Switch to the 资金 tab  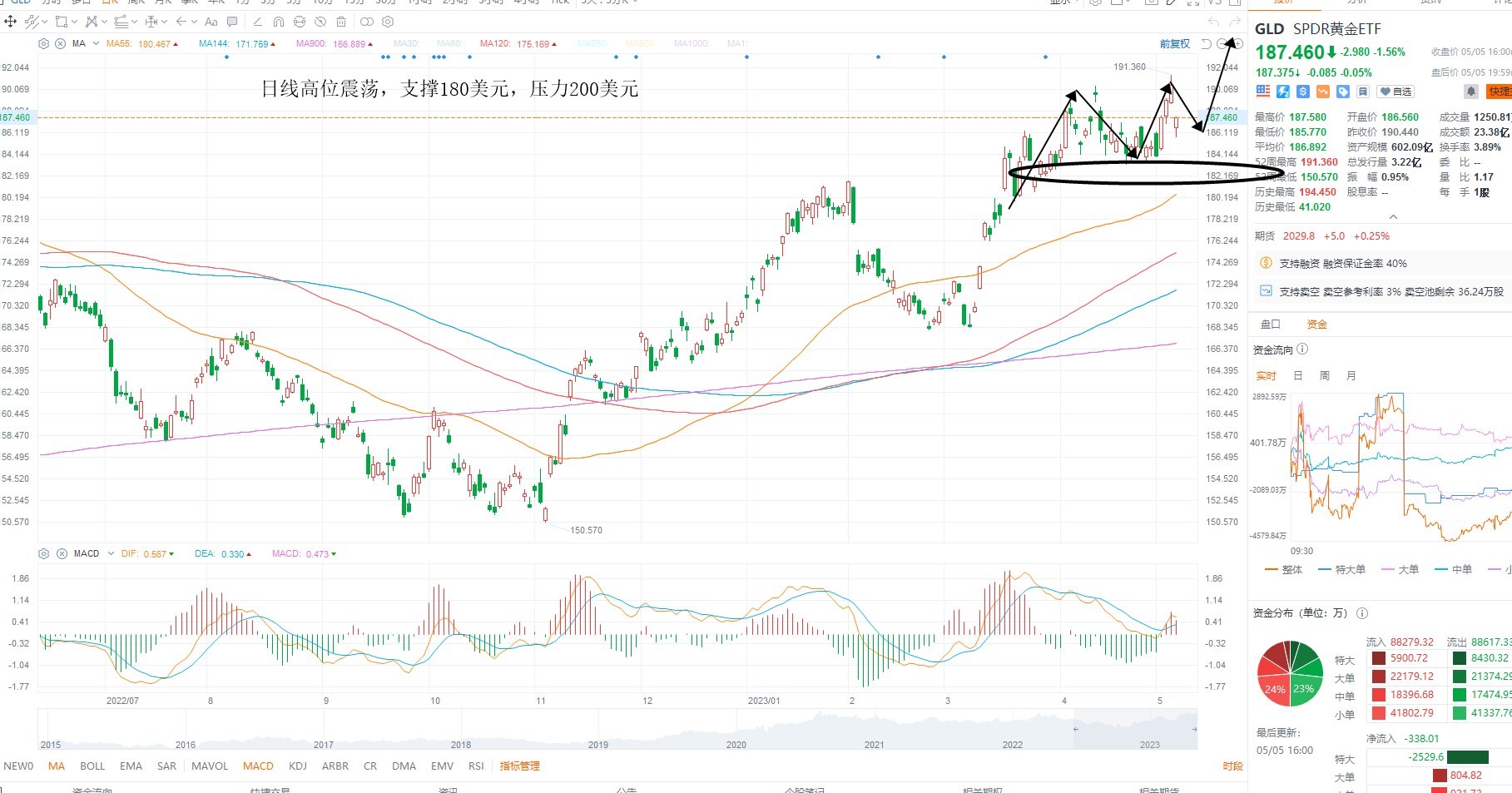1316,325
